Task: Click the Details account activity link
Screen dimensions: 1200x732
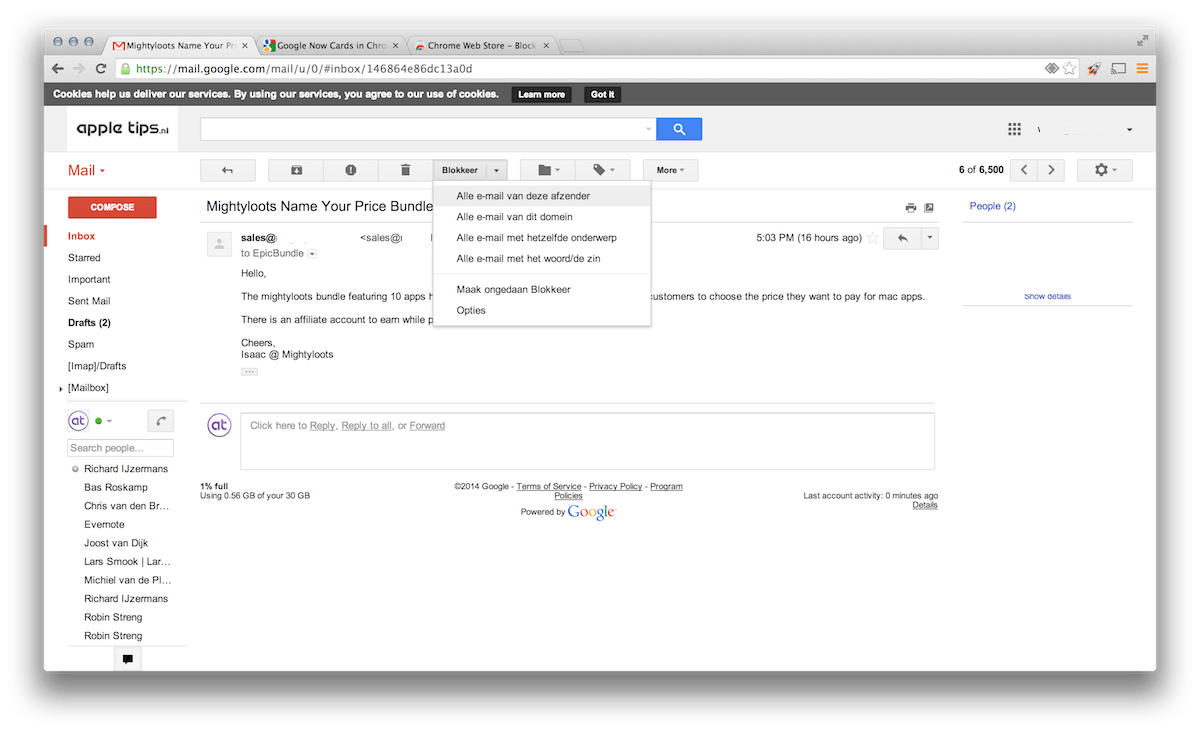Action: point(925,505)
